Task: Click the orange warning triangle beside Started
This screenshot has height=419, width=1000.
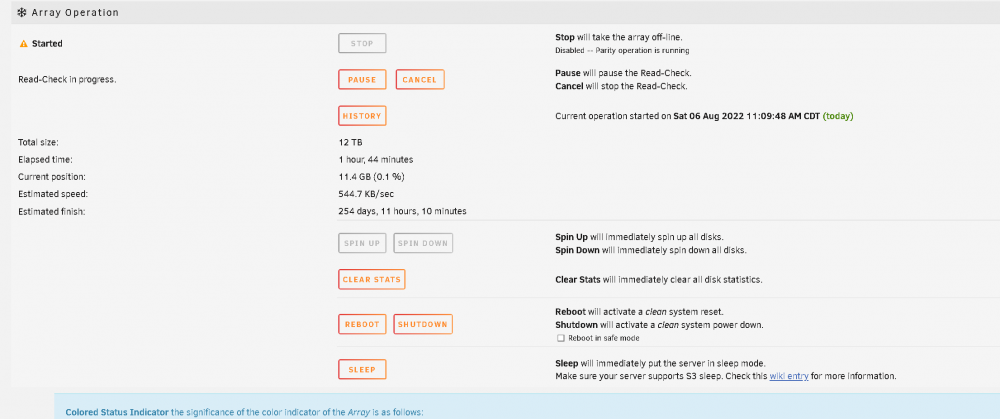Action: pos(24,44)
